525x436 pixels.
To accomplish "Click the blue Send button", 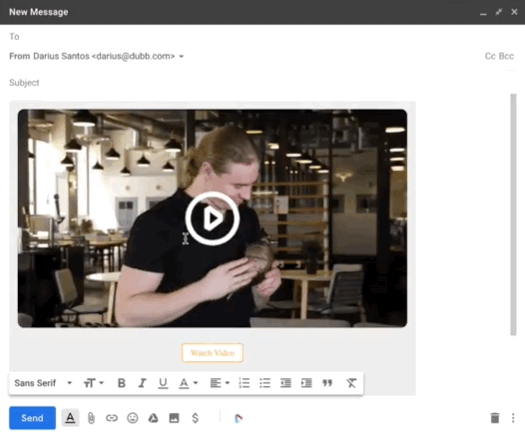I will tap(32, 418).
